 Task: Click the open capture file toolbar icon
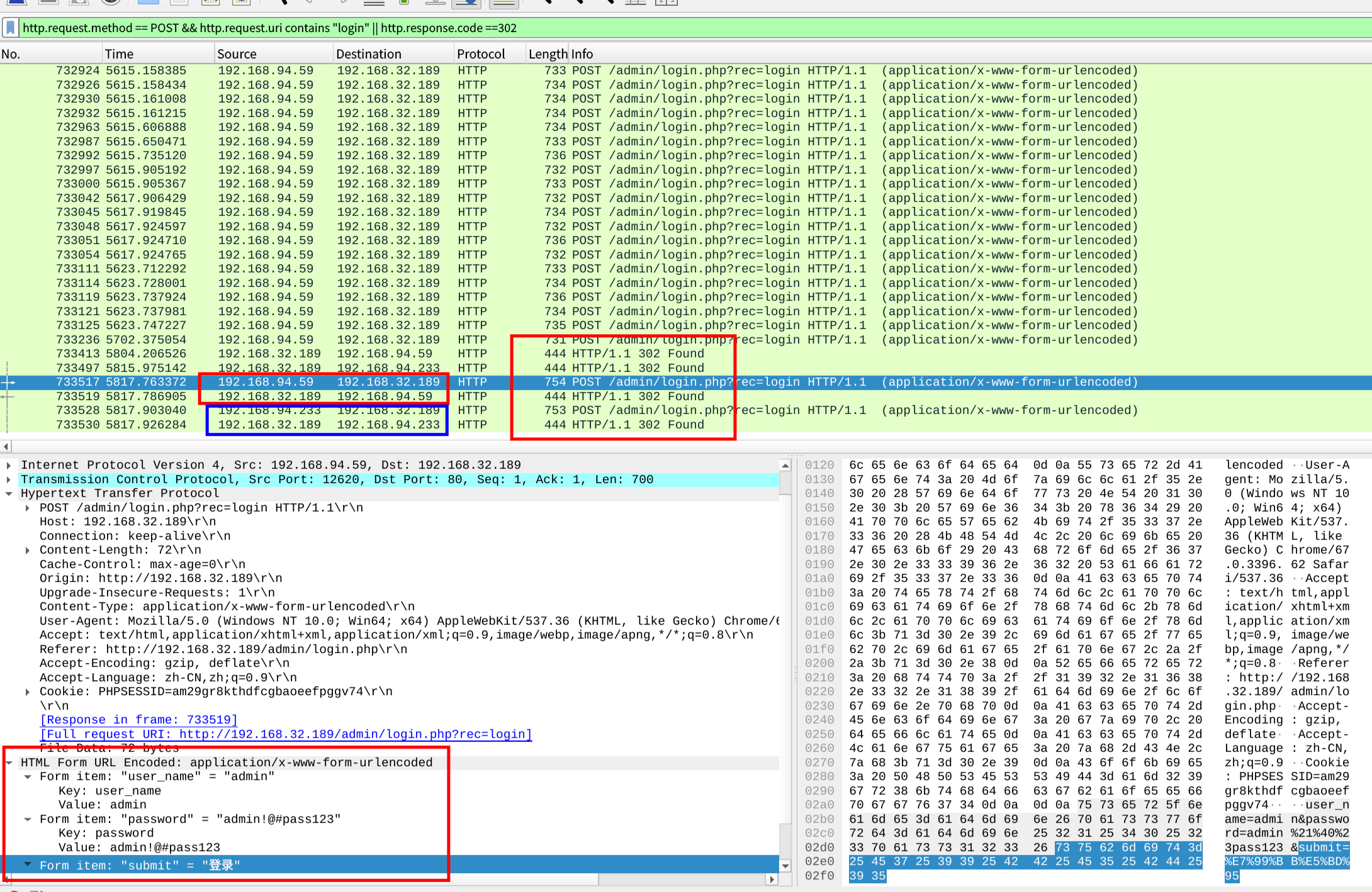(149, 2)
